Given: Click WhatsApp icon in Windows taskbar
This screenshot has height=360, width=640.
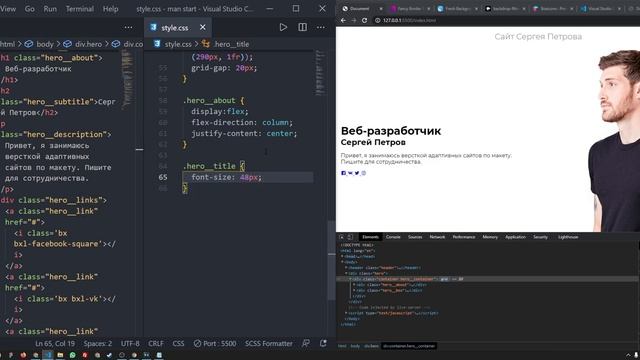Looking at the screenshot, I should (x=73, y=355).
